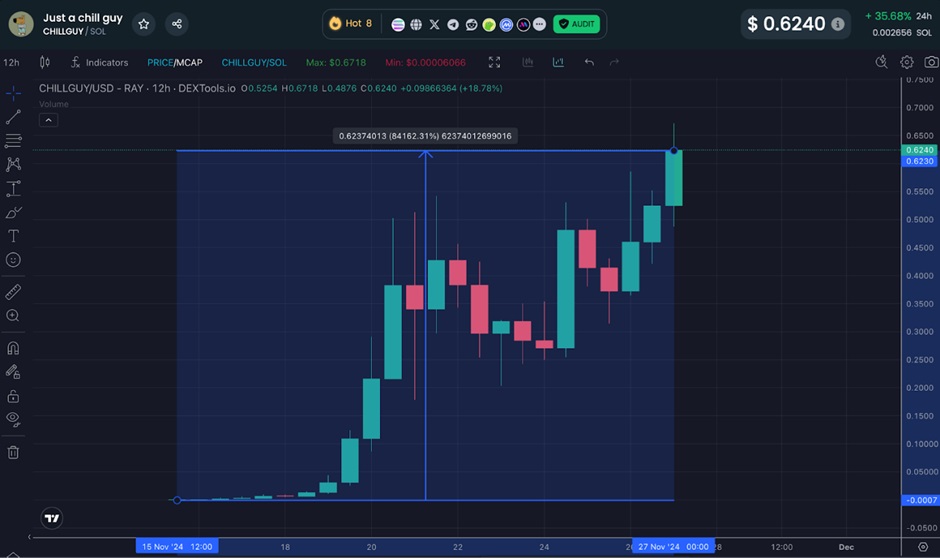The width and height of the screenshot is (940, 558).
Task: Open the 12h timeframe dropdown
Action: tap(11, 62)
